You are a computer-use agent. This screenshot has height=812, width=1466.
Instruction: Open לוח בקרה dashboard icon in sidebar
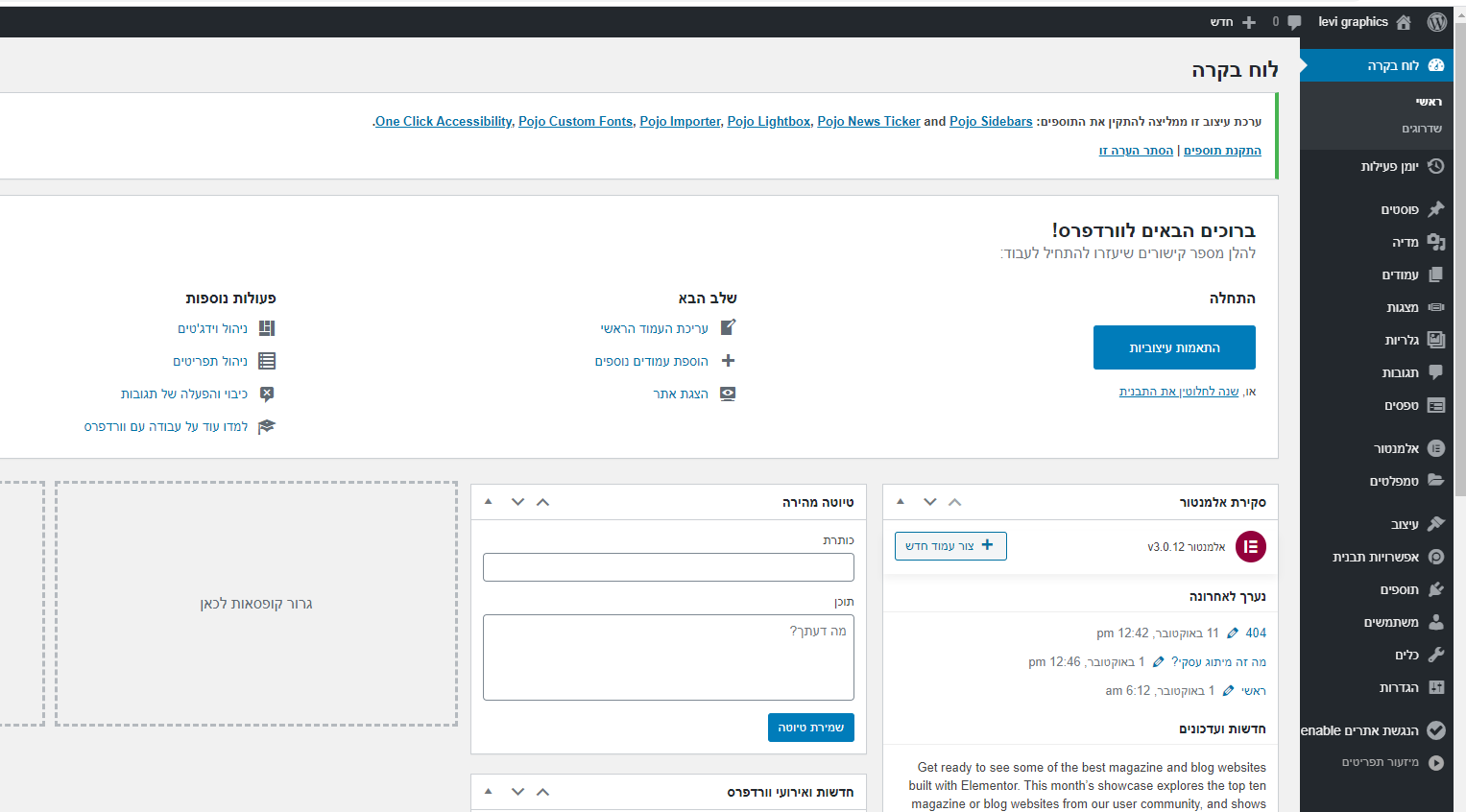1436,65
